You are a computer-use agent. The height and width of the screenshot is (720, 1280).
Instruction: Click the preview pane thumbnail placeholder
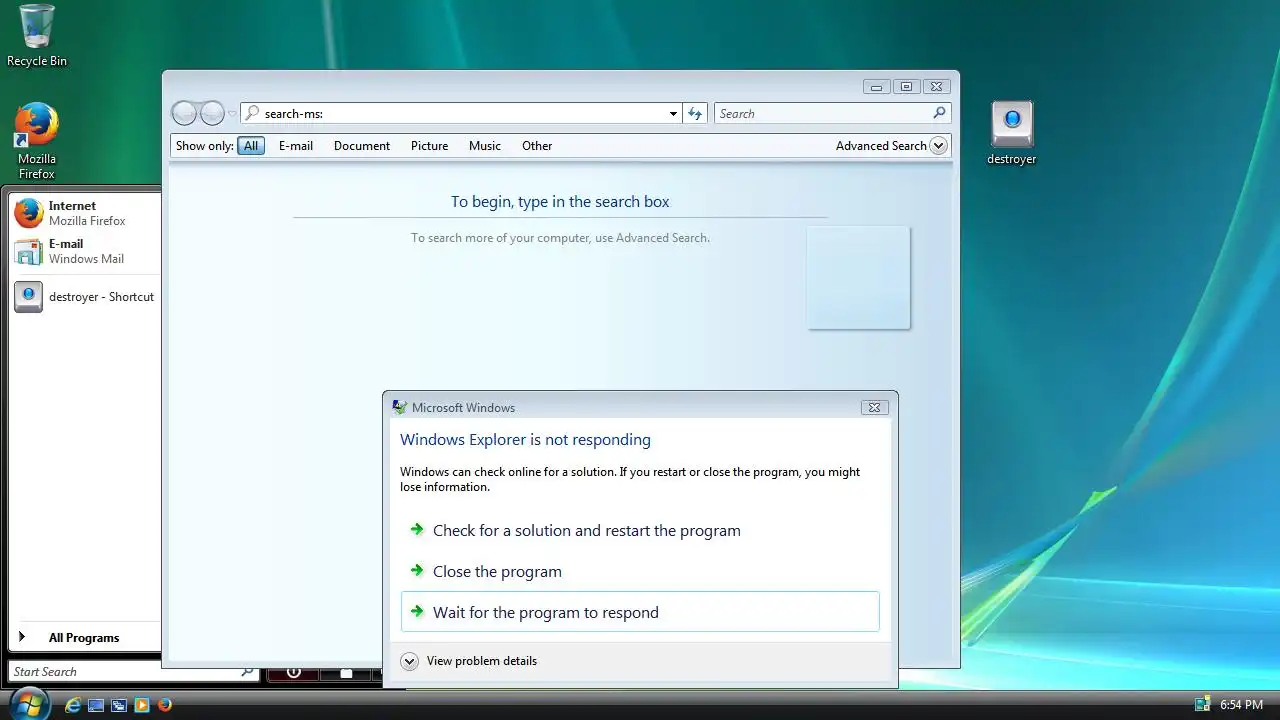pyautogui.click(x=859, y=277)
